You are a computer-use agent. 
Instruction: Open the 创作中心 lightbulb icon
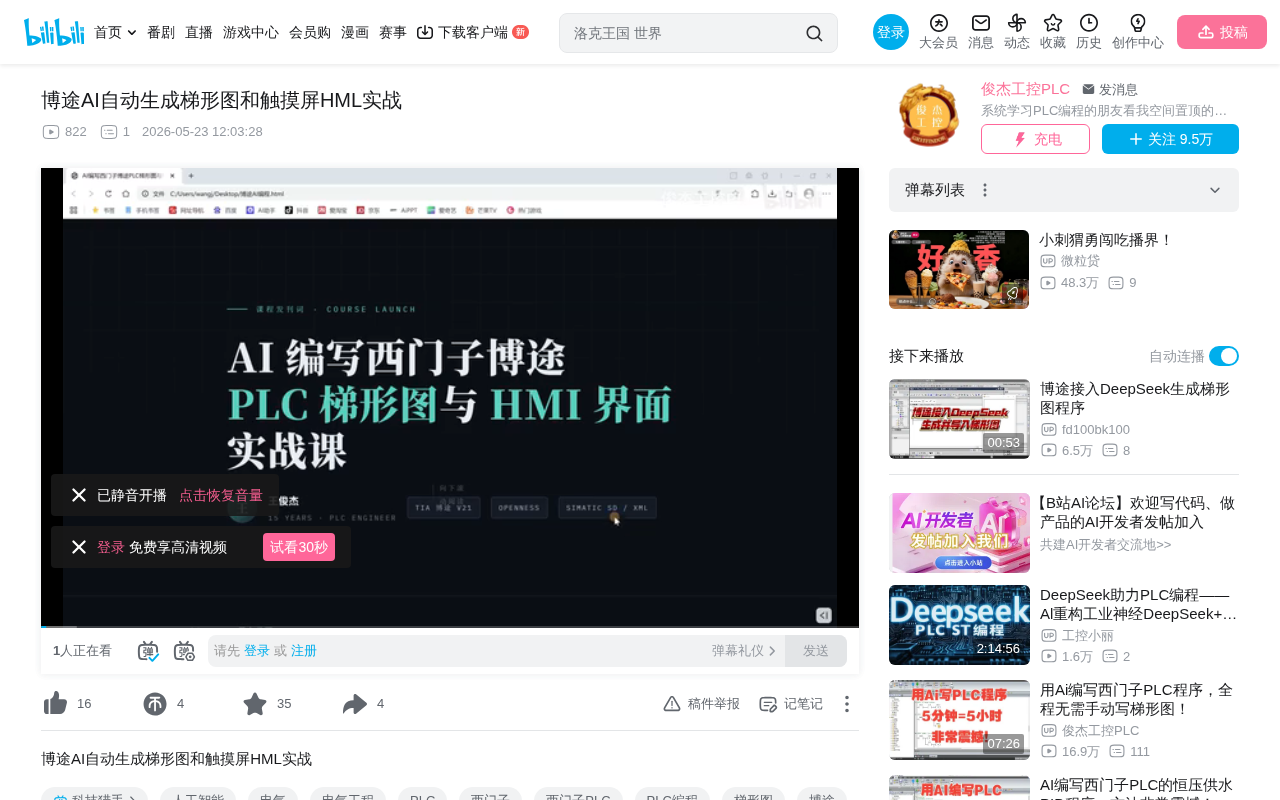tap(1138, 23)
